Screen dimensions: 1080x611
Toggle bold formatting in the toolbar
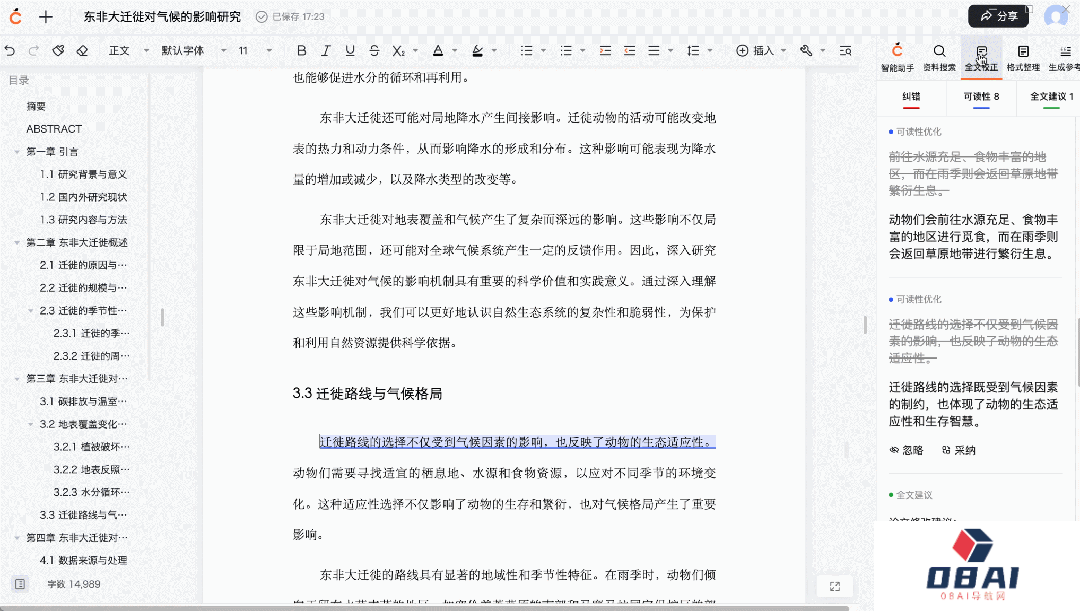click(x=301, y=51)
